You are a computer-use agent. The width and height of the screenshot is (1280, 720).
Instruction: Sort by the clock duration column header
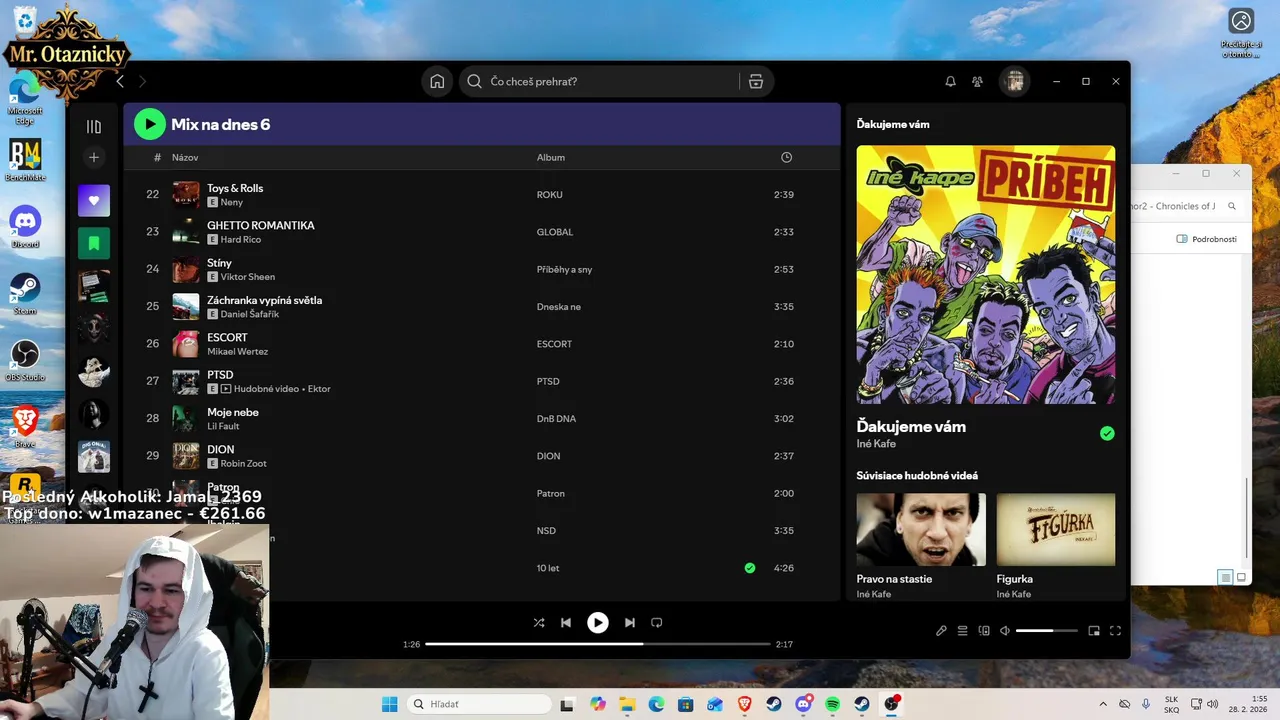pyautogui.click(x=786, y=157)
